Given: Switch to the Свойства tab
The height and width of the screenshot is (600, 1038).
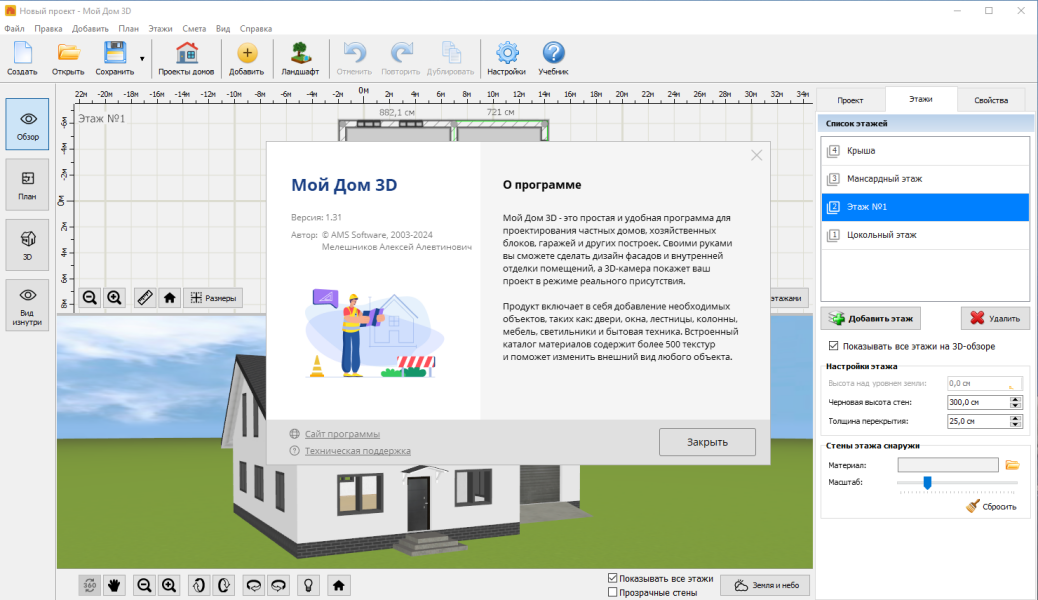Looking at the screenshot, I should tap(991, 100).
